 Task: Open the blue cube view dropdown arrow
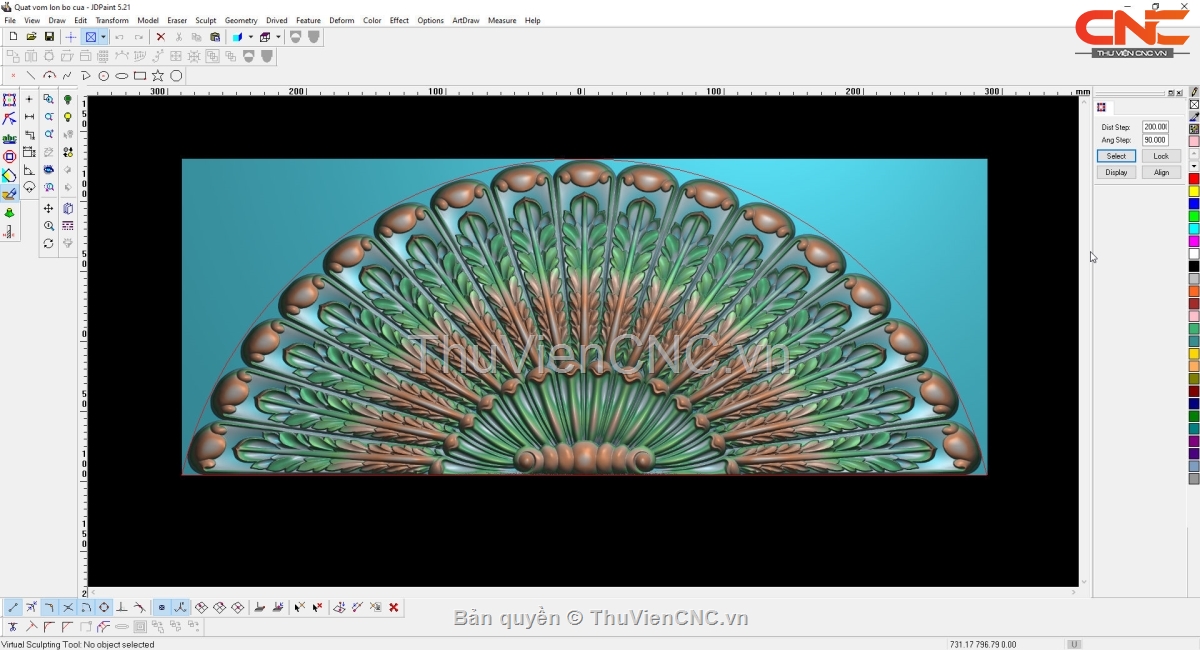click(x=250, y=37)
